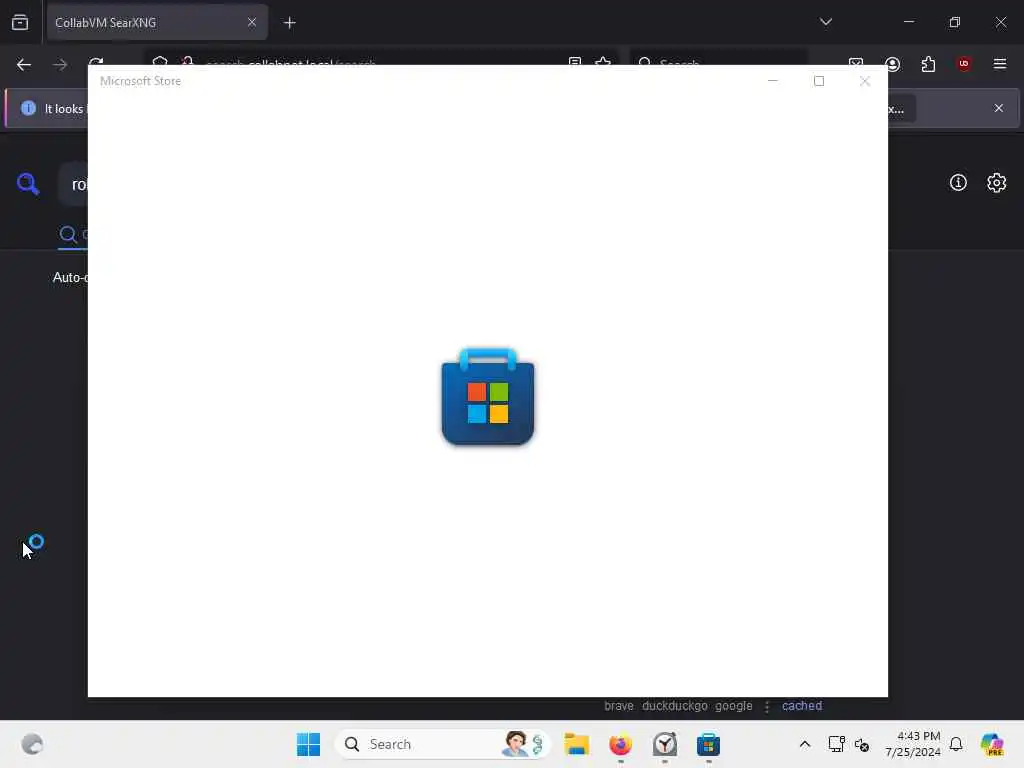Open the 4:43 PM clock and calendar

(912, 744)
